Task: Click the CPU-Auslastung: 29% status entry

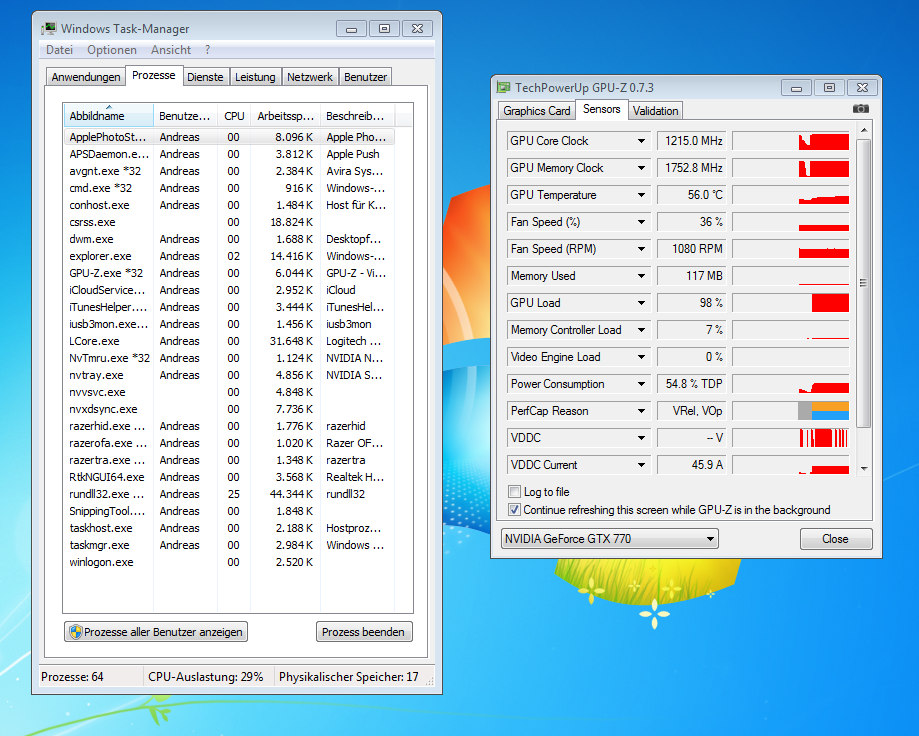Action: click(x=206, y=677)
